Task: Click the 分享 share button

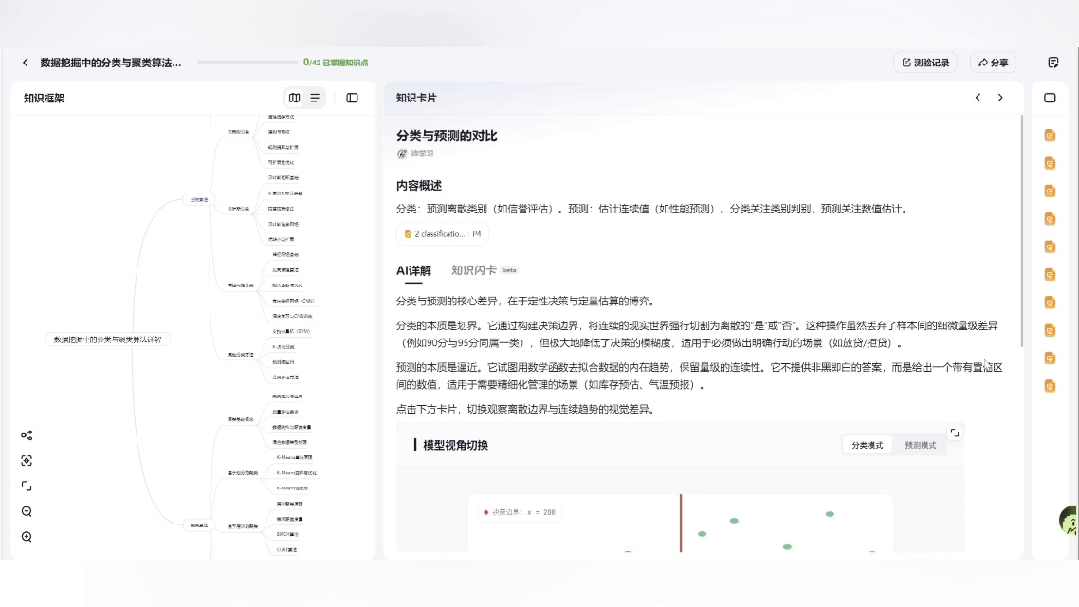Action: coord(993,61)
